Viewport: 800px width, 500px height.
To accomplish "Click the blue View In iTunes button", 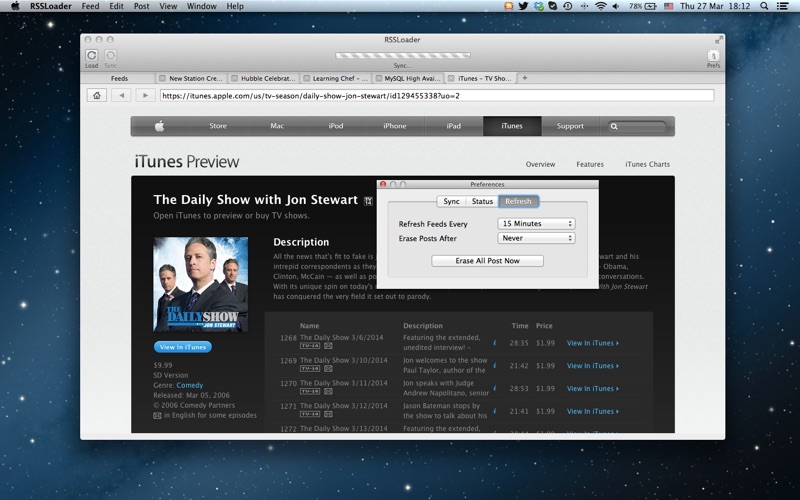I will pyautogui.click(x=183, y=347).
